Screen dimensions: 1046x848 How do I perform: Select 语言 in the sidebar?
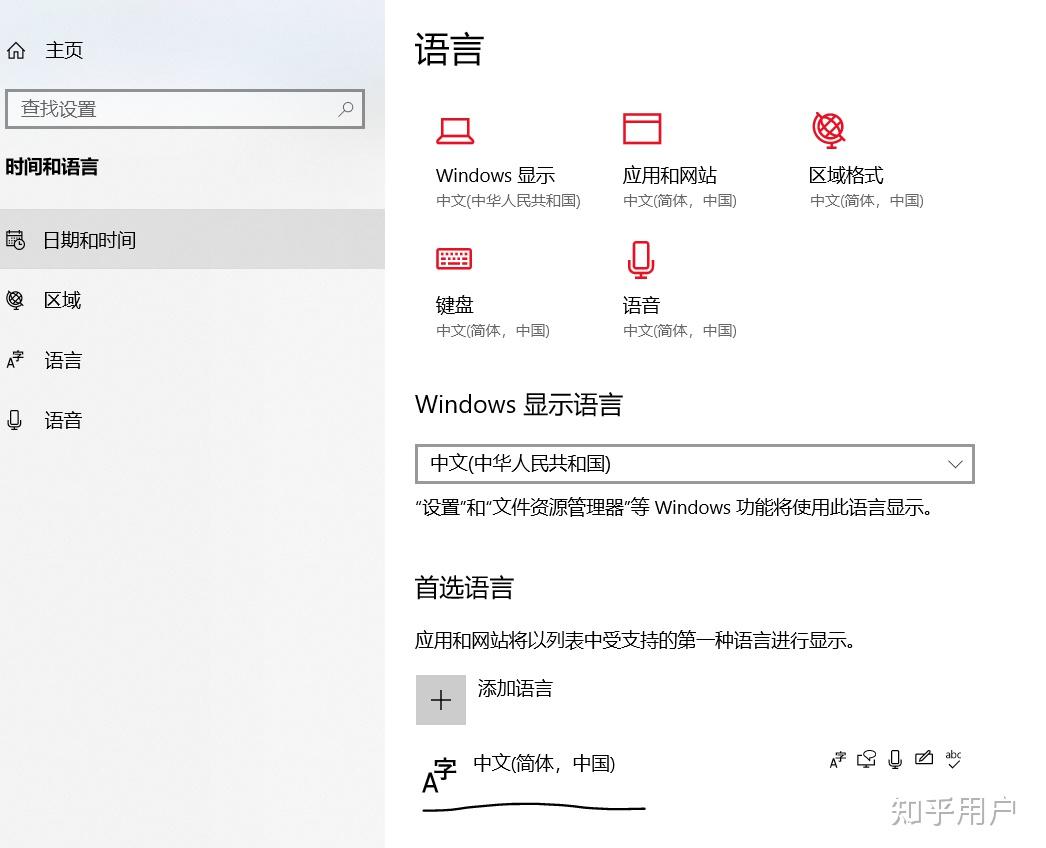pos(192,360)
